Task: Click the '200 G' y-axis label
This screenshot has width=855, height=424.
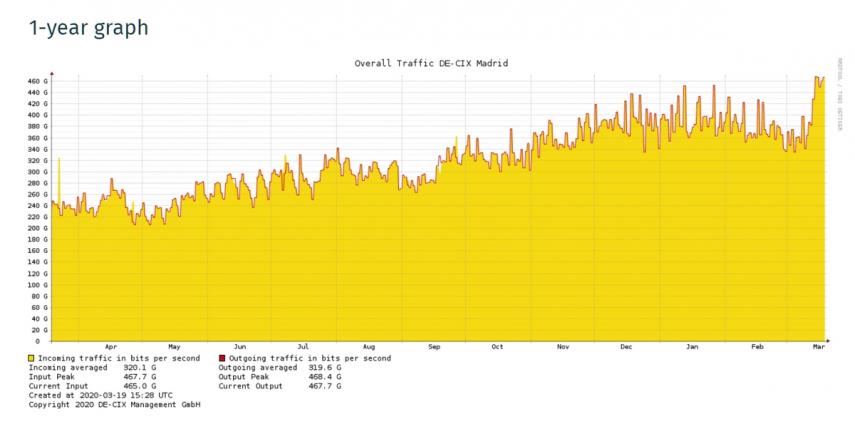Action: tap(38, 228)
